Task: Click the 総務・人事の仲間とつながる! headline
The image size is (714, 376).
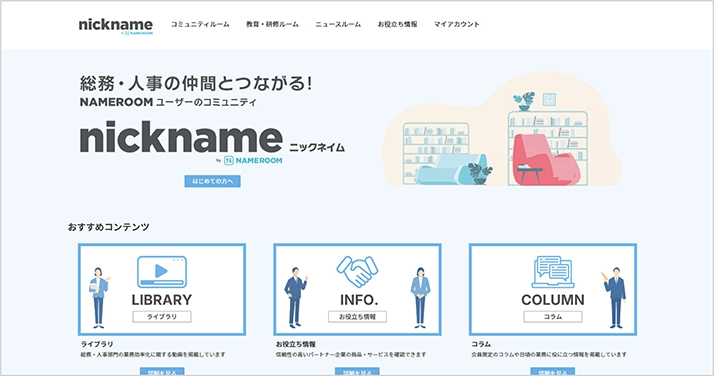Action: tap(196, 83)
